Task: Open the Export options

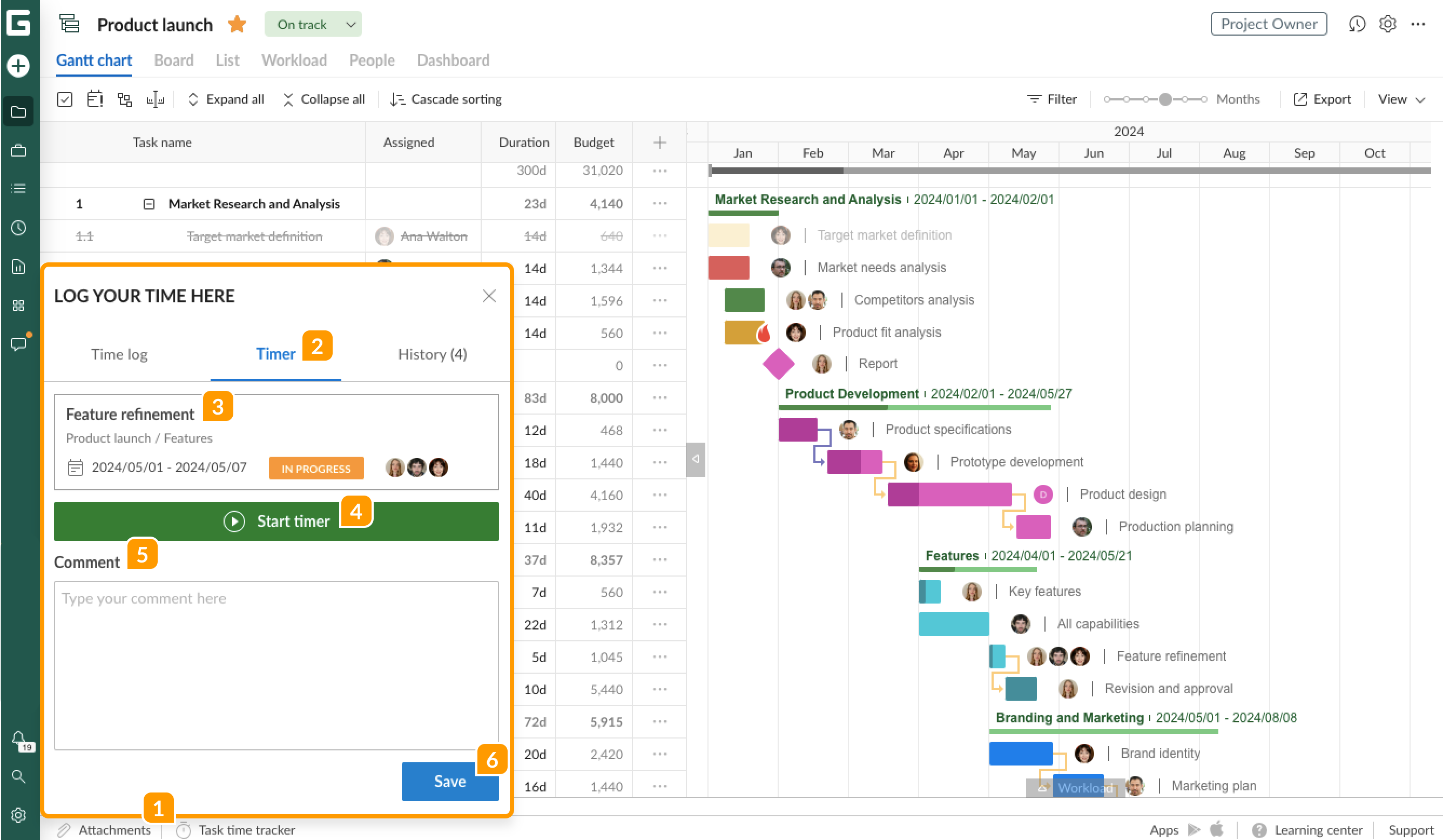Action: click(x=1323, y=98)
